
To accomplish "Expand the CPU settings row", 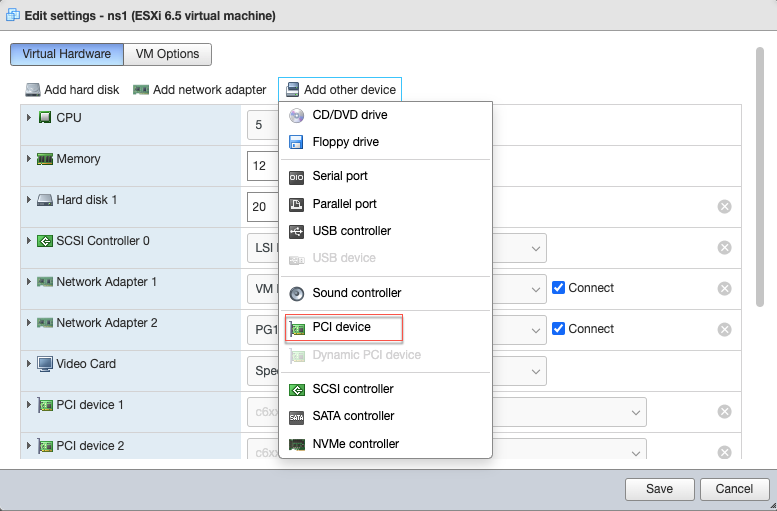I will point(29,117).
